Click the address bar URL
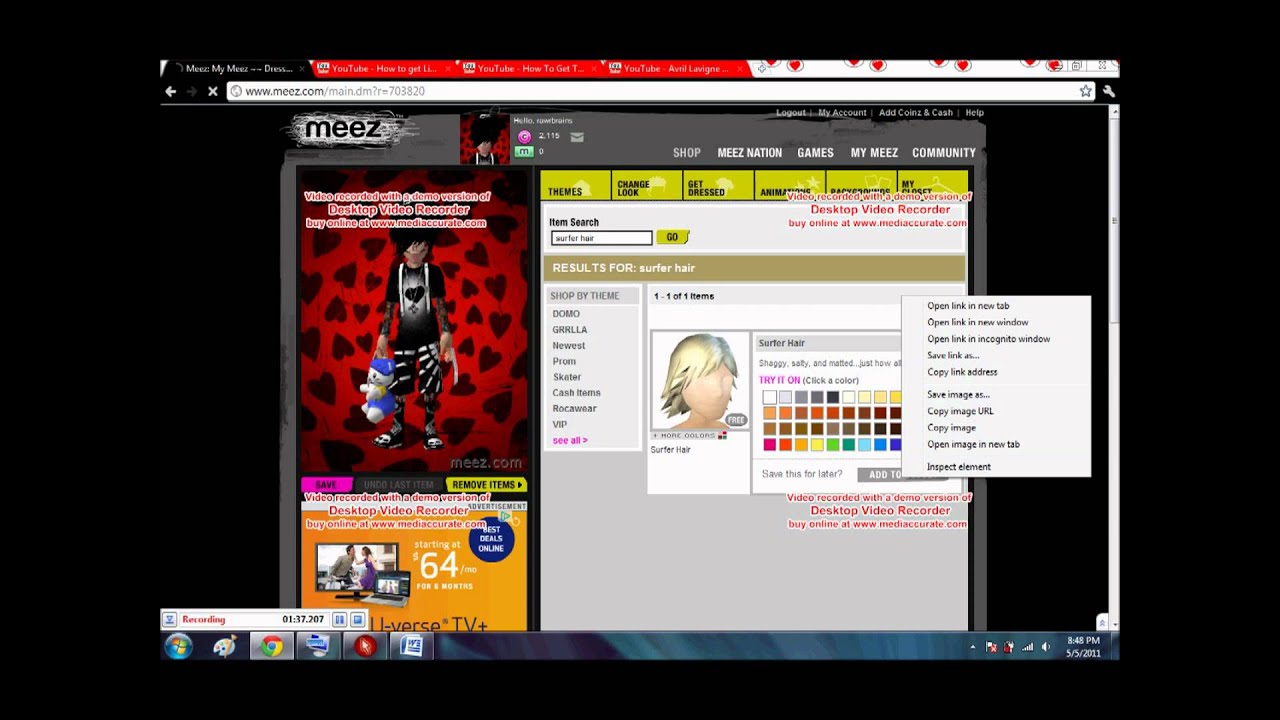Screen dimensions: 1280x720 (335, 91)
